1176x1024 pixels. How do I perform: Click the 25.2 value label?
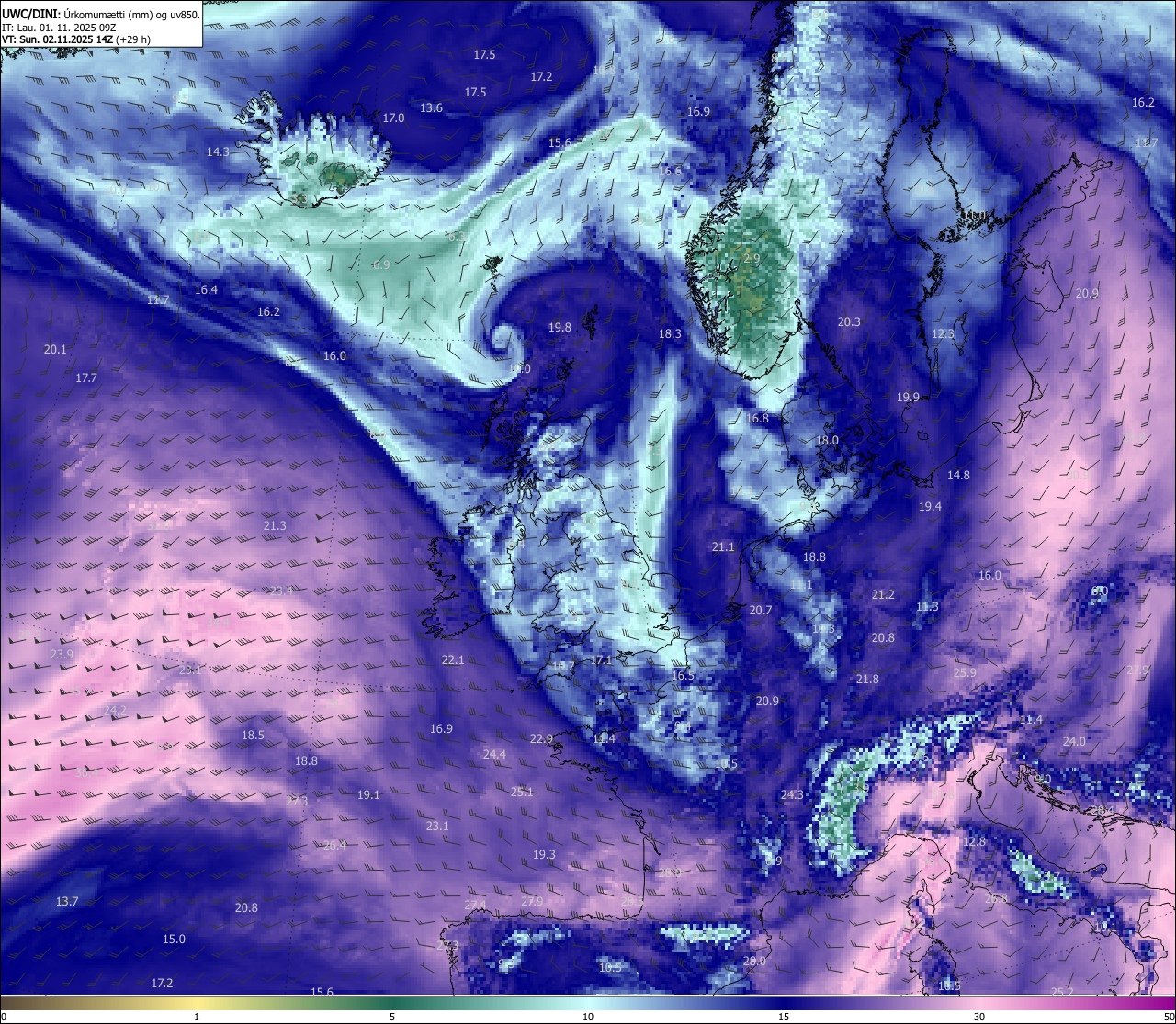1062,992
